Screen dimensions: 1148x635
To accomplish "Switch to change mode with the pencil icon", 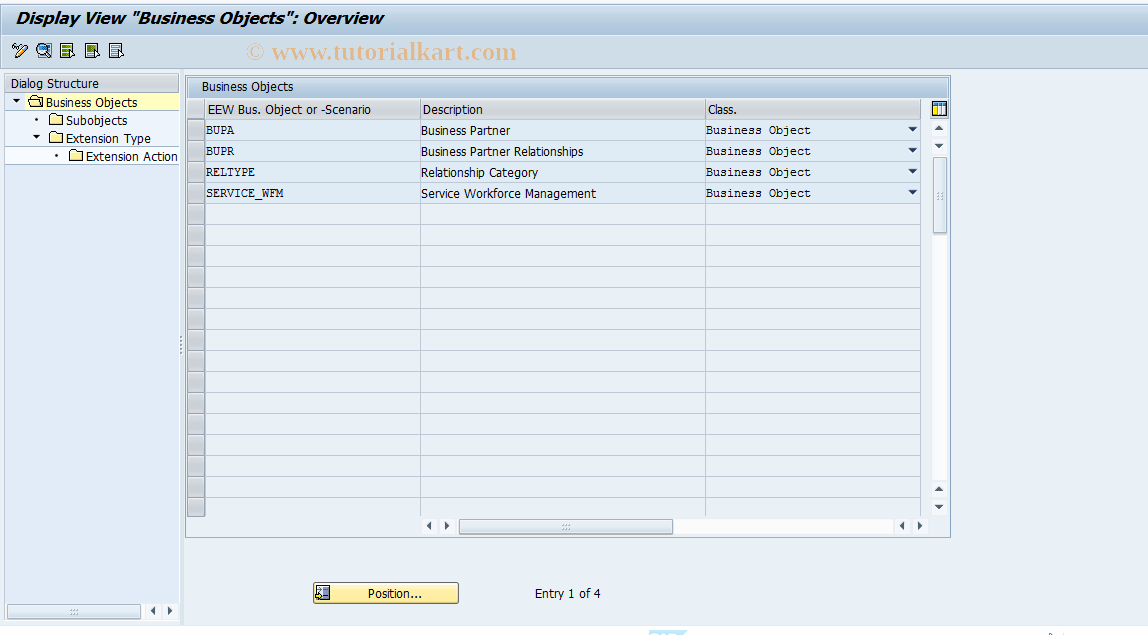I will [20, 51].
